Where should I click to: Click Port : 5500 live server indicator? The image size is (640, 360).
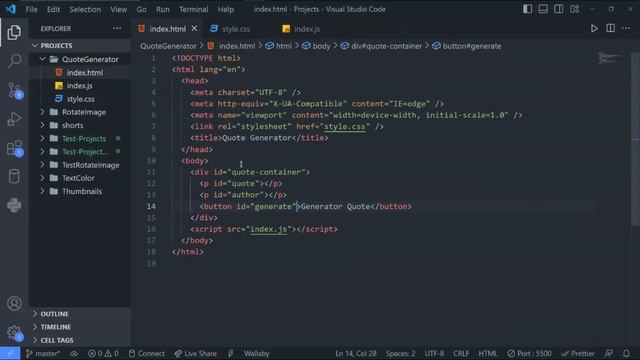point(529,353)
